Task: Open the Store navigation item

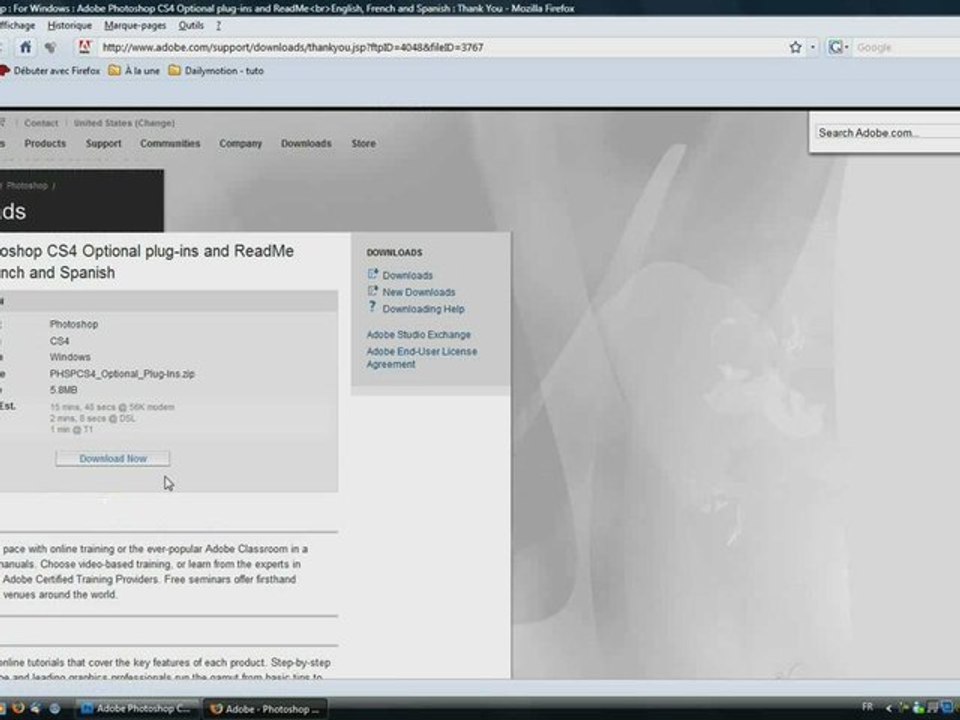Action: click(x=364, y=143)
